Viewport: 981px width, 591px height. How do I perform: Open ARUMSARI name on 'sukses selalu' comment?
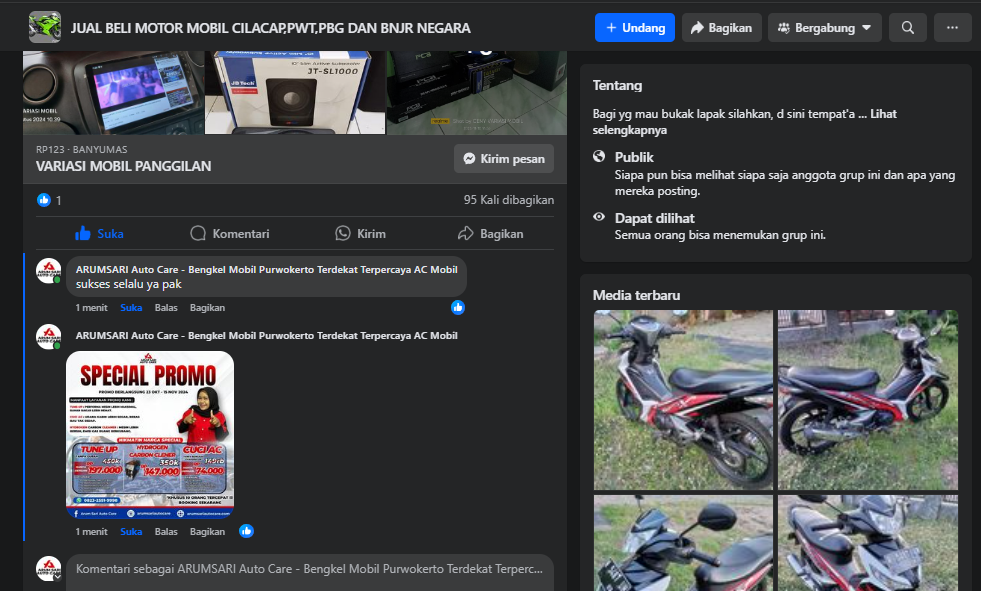(267, 270)
